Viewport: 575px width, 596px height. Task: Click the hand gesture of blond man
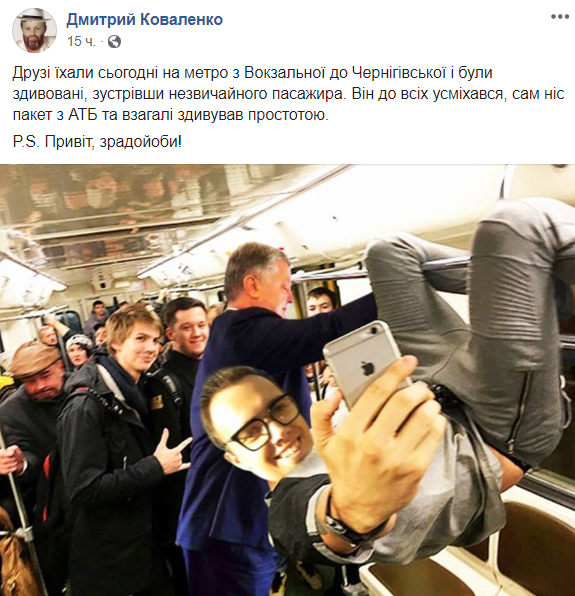pyautogui.click(x=174, y=449)
